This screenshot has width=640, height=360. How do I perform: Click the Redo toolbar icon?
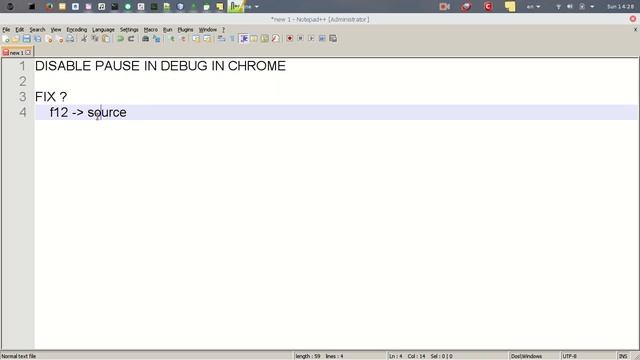point(131,39)
